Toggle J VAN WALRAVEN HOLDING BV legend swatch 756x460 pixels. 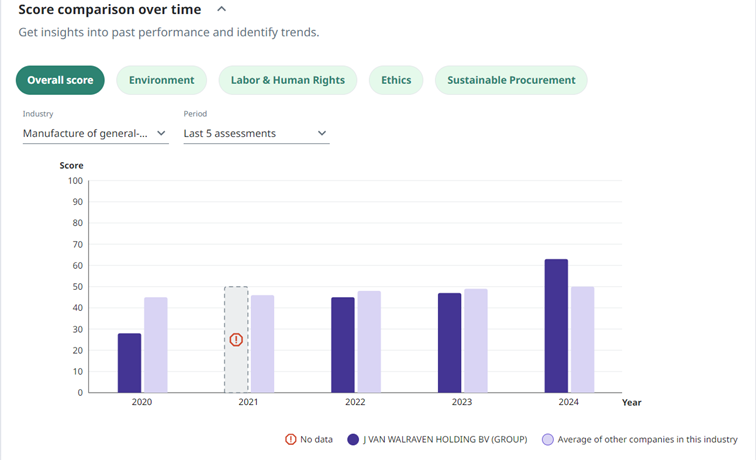pos(353,439)
